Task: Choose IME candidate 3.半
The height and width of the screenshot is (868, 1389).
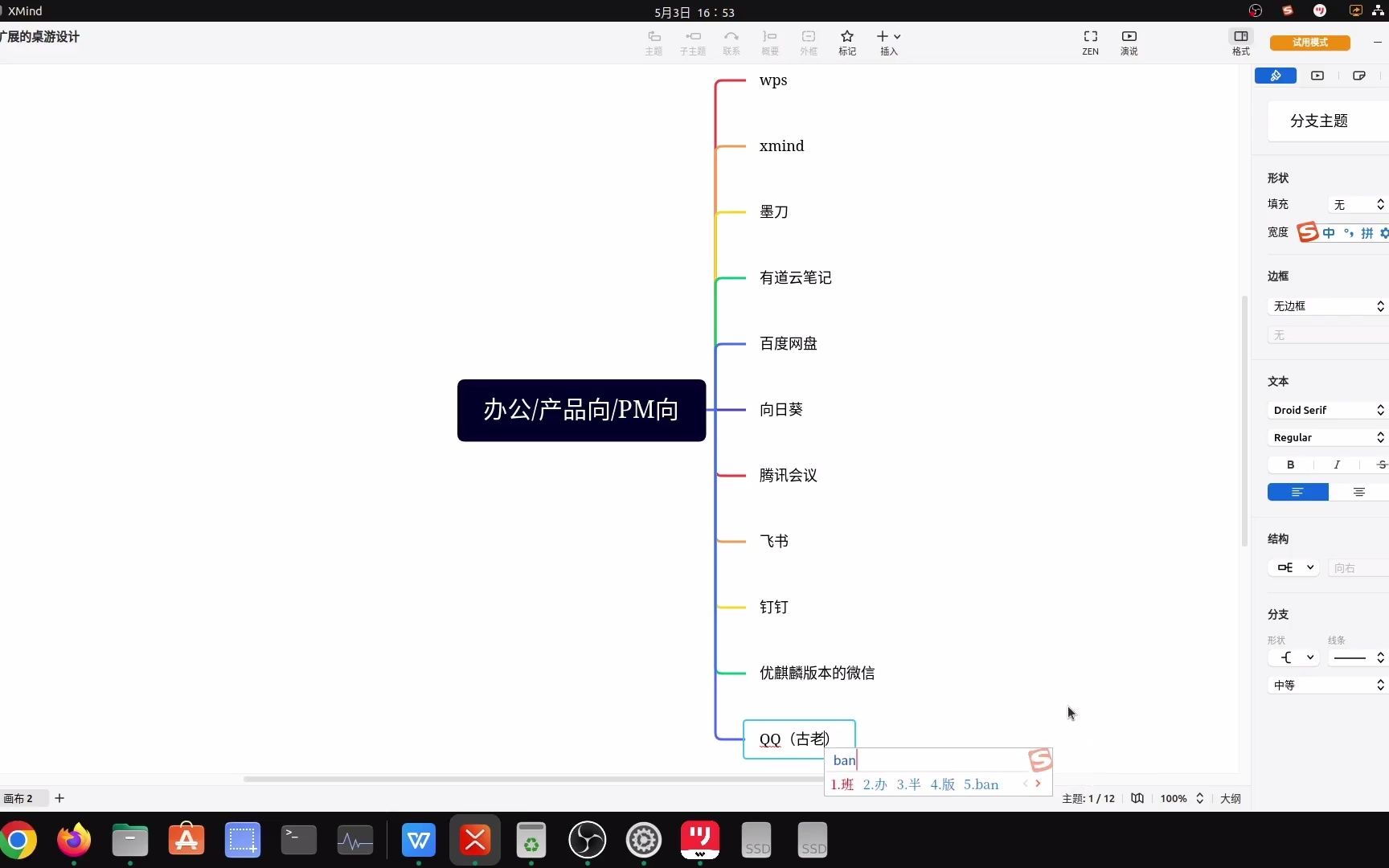Action: tap(908, 784)
